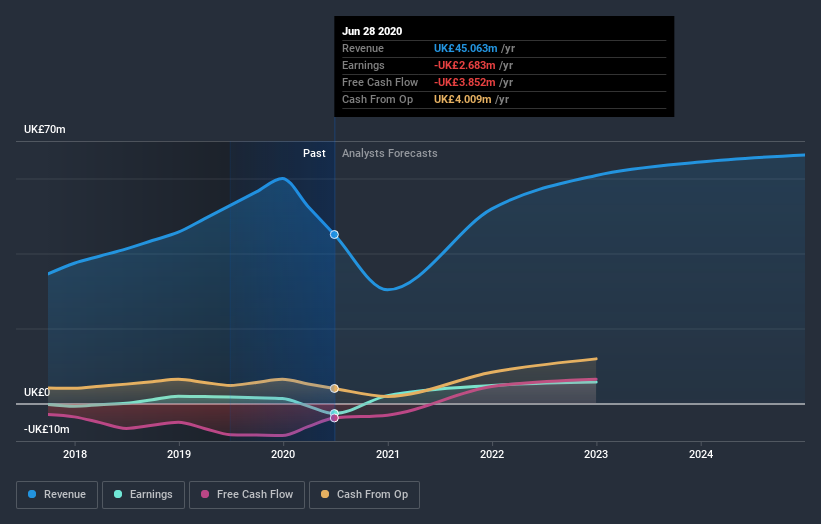821x524 pixels.
Task: Click the 2018 x-axis label
Action: tap(75, 454)
